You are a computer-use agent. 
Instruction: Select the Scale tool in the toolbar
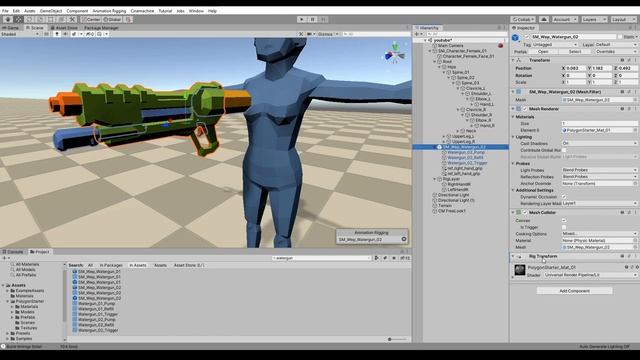[40, 19]
